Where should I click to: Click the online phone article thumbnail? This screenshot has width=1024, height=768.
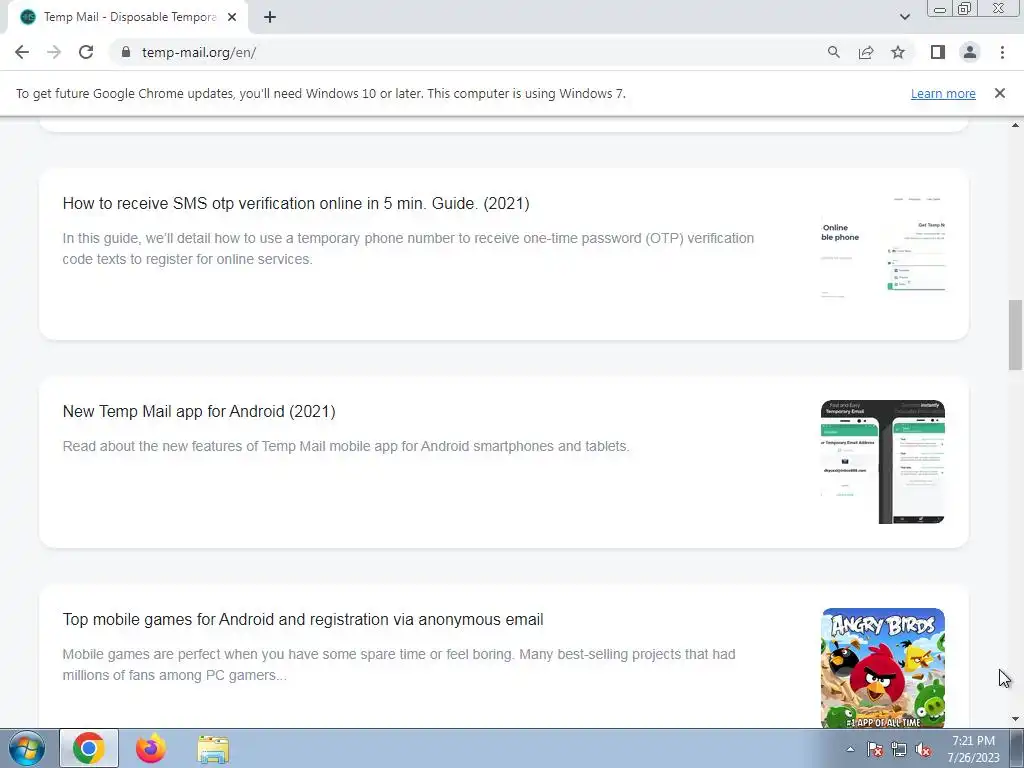pos(883,254)
